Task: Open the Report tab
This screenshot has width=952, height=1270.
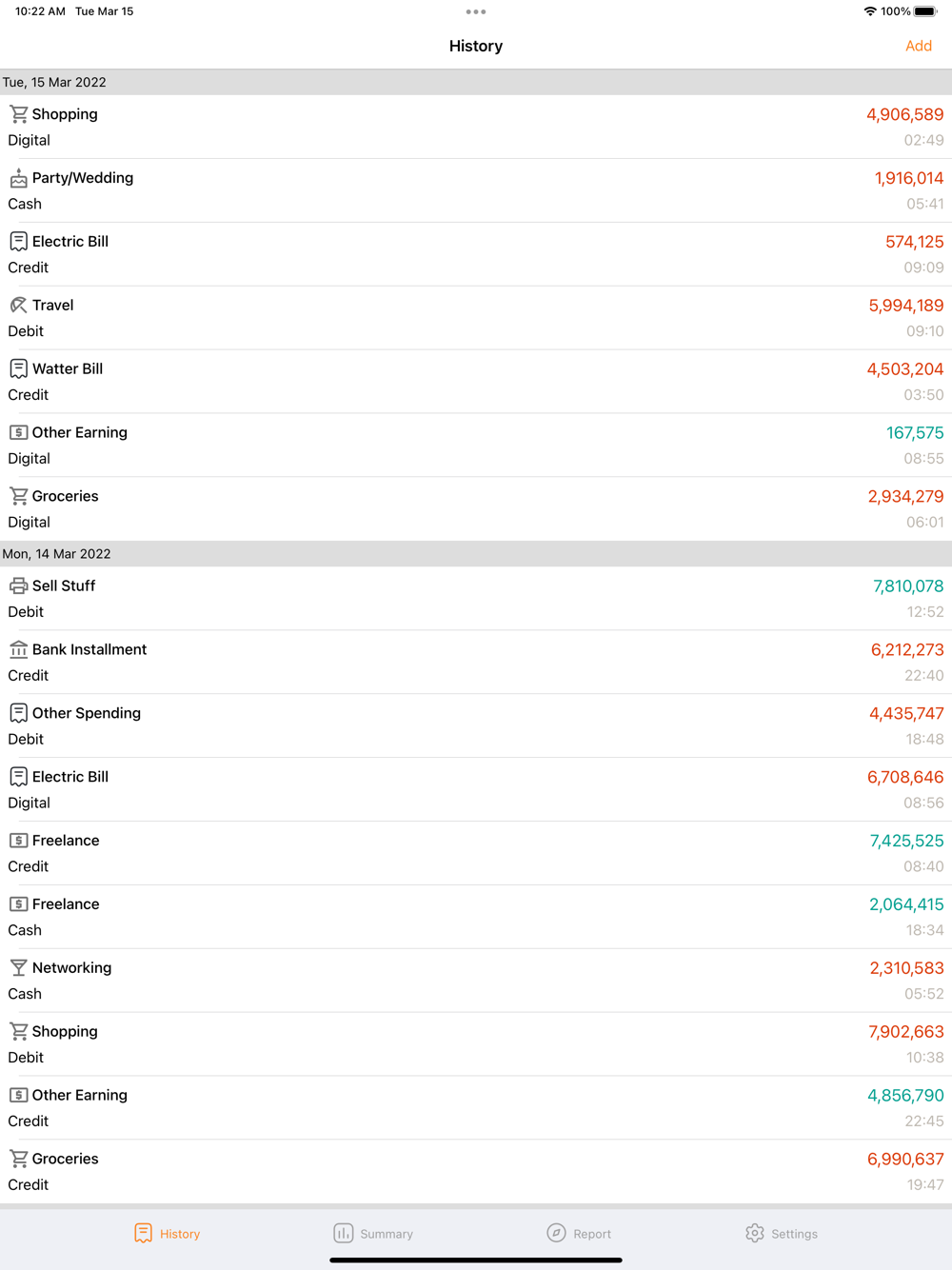Action: (x=579, y=1234)
